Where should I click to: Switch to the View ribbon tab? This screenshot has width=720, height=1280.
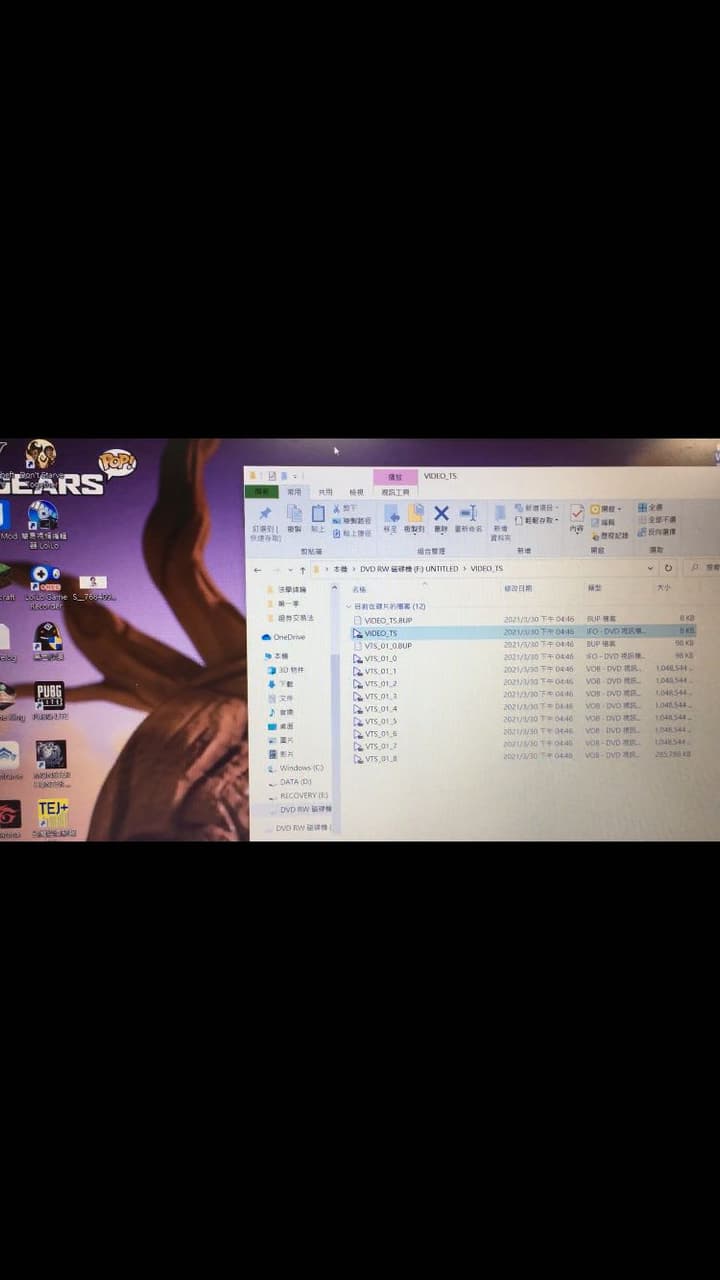click(x=356, y=492)
